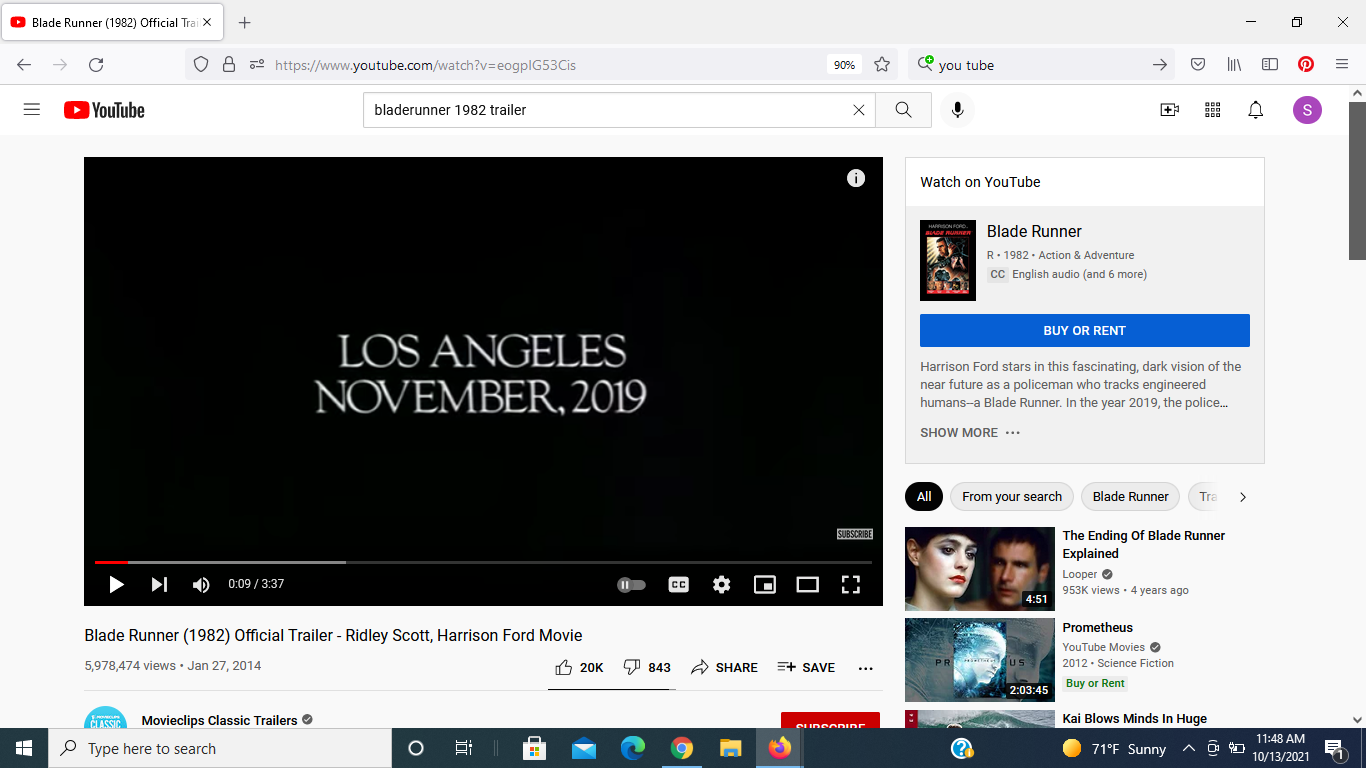Click the BUY OR RENT button
Screen dimensions: 1366x768
tap(1085, 330)
